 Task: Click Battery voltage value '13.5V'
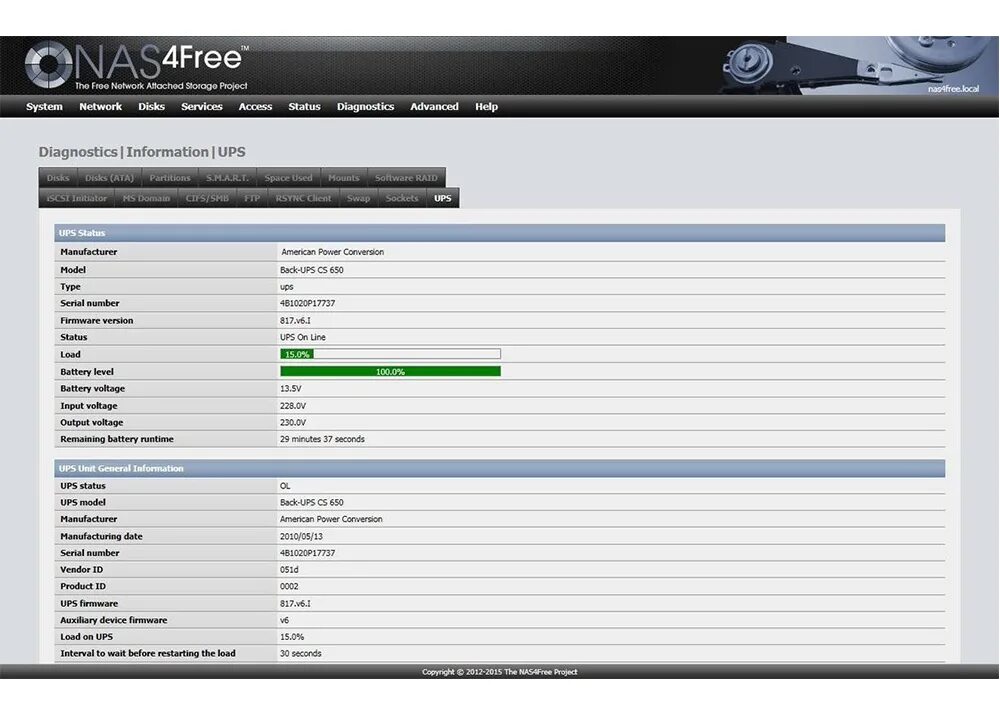tap(290, 388)
